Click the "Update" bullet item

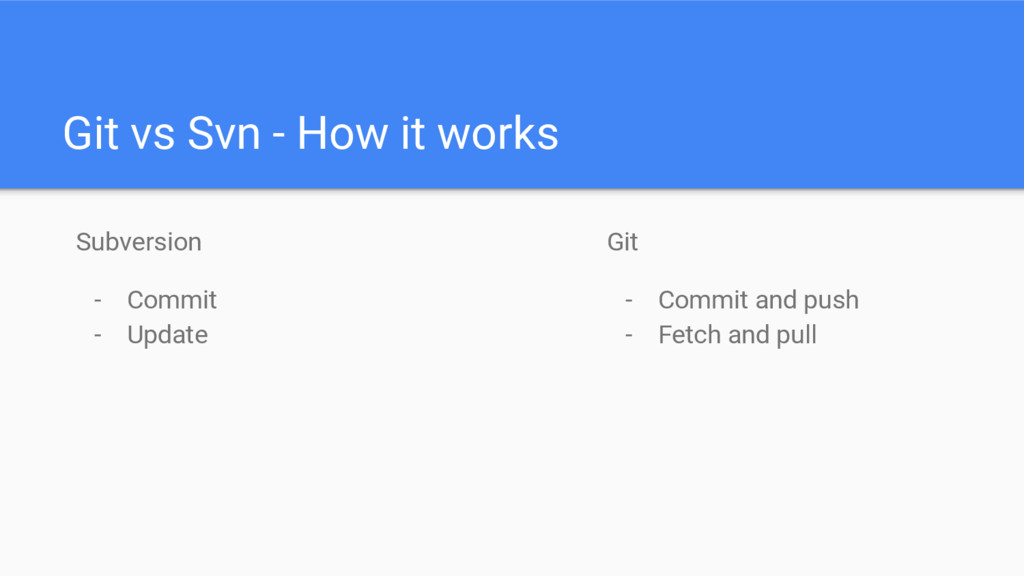point(167,335)
